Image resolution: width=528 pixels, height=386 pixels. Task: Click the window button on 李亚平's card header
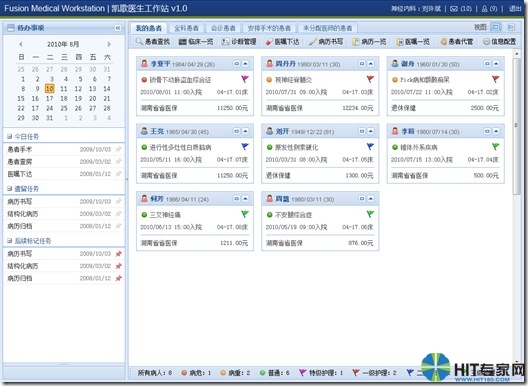pos(237,64)
